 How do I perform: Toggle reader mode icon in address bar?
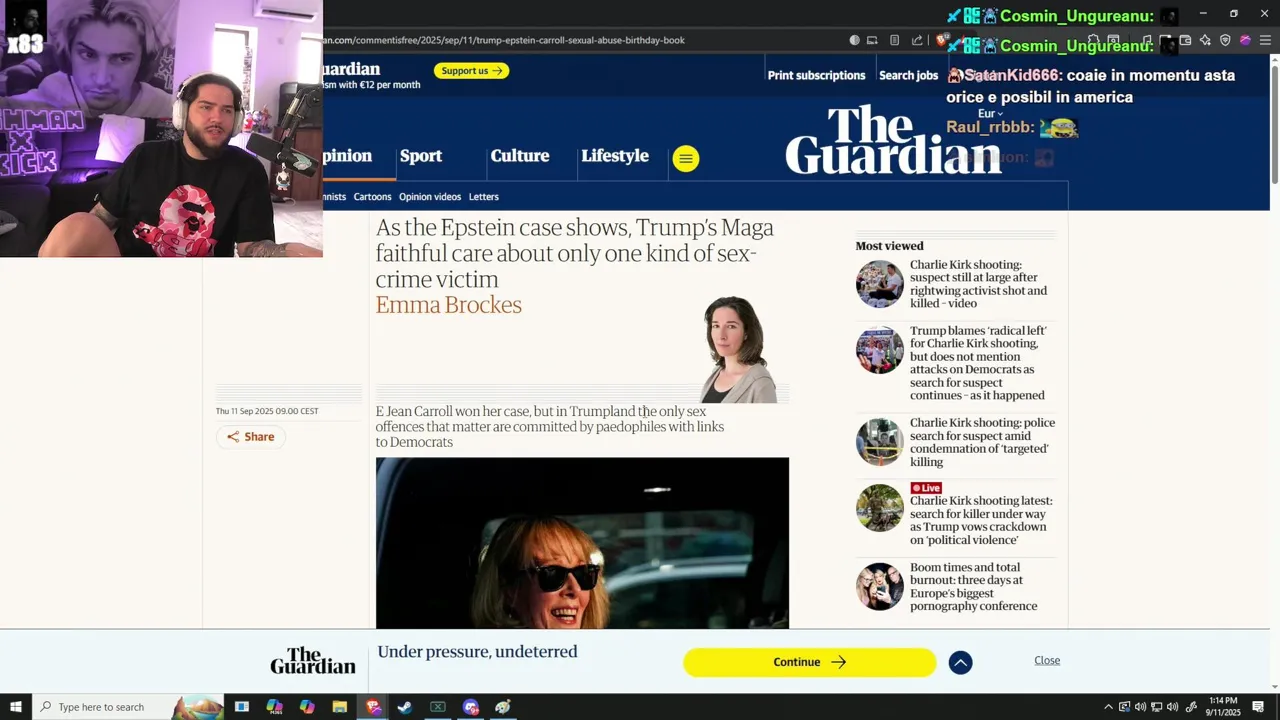click(894, 40)
